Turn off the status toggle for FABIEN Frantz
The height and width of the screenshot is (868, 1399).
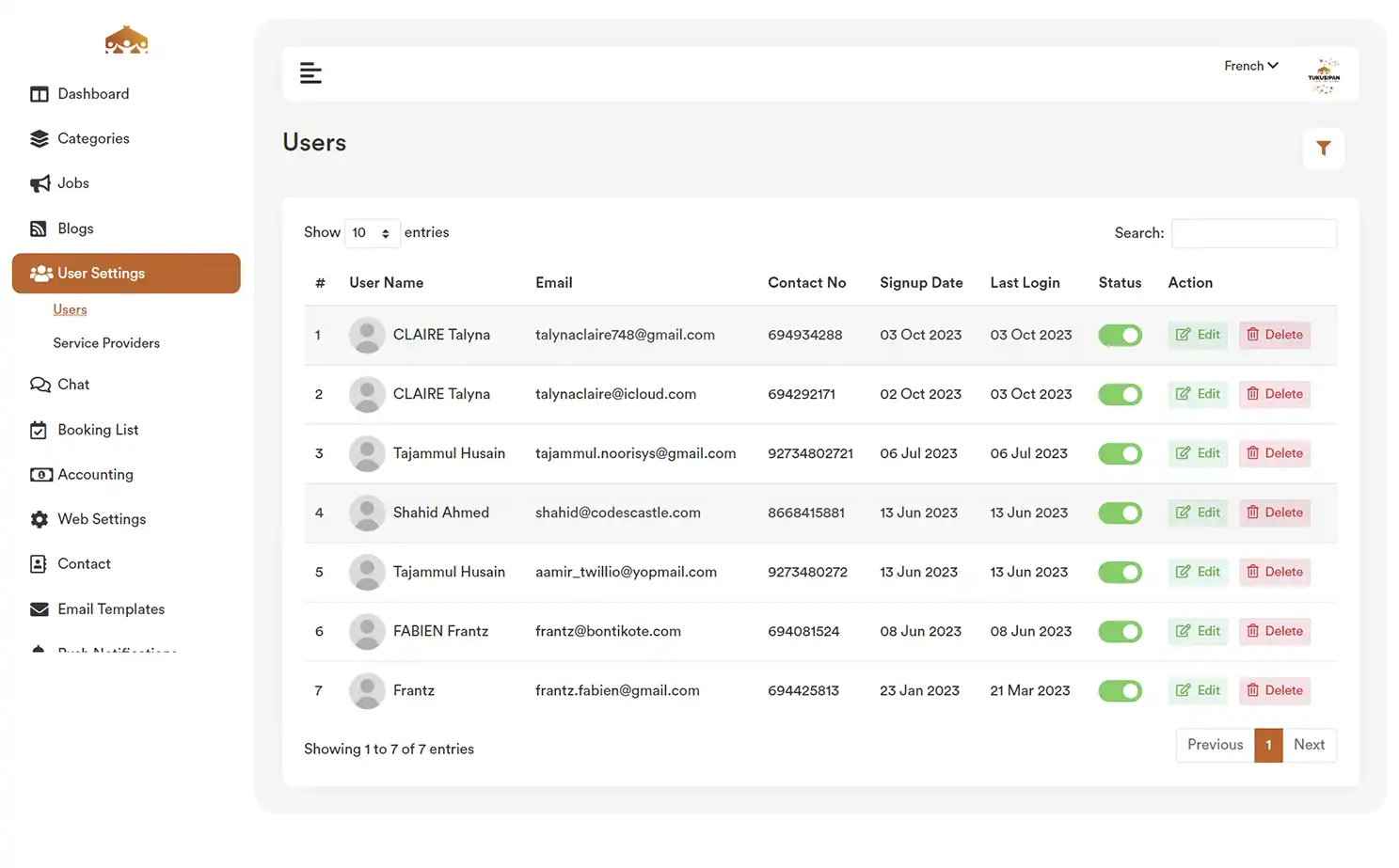point(1120,631)
